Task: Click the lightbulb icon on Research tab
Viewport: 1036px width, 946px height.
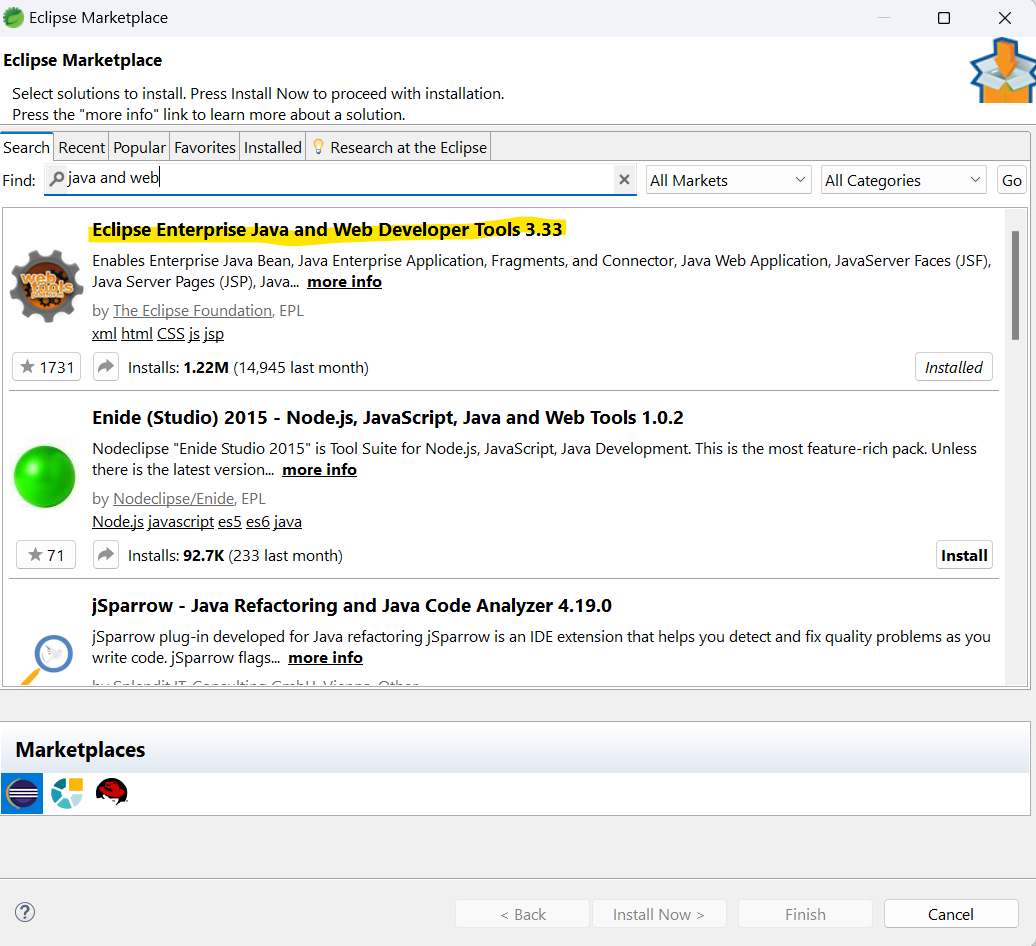Action: coord(318,147)
